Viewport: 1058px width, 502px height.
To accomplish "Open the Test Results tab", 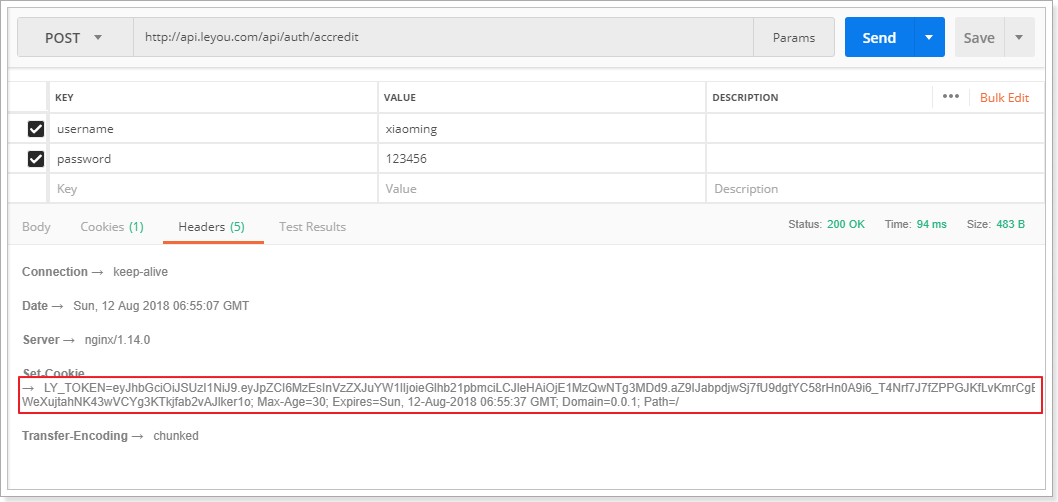I will [x=312, y=227].
